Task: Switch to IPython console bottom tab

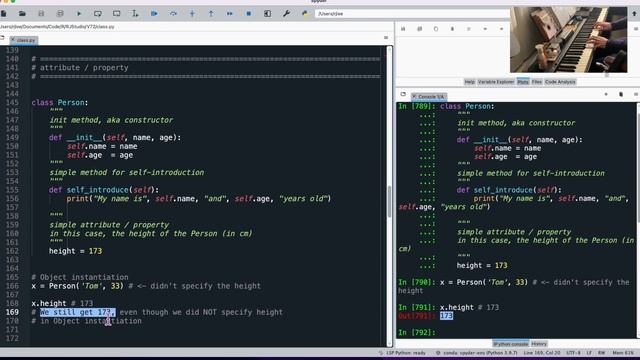Action: 510,344
